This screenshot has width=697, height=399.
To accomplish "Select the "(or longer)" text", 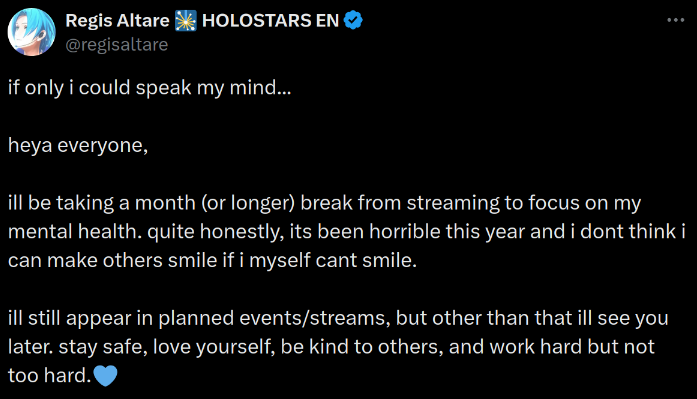I will pyautogui.click(x=248, y=203).
